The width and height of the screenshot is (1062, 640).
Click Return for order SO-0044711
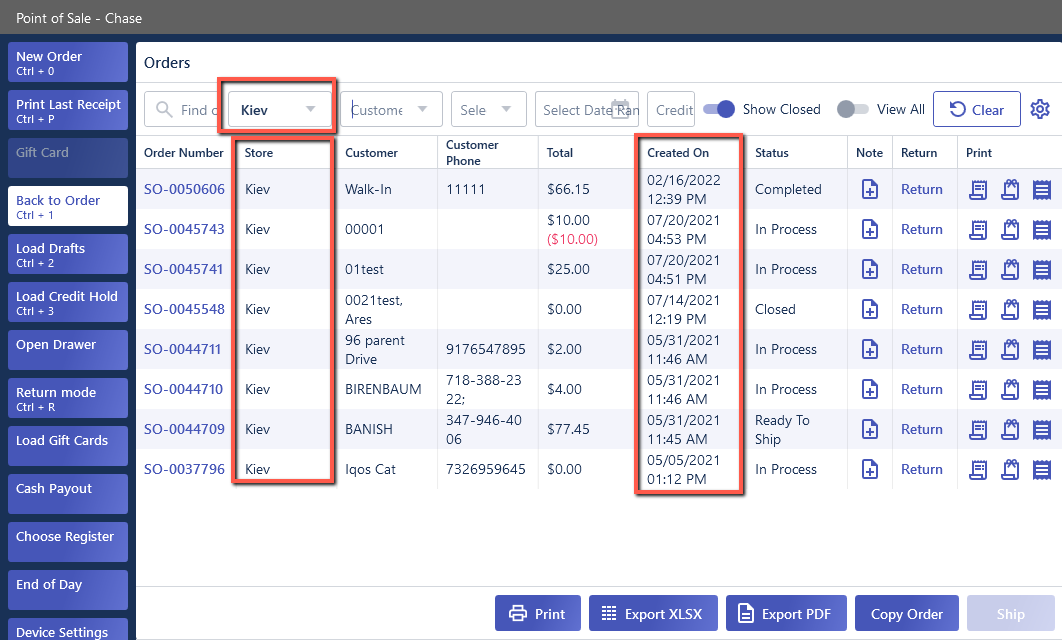[921, 349]
